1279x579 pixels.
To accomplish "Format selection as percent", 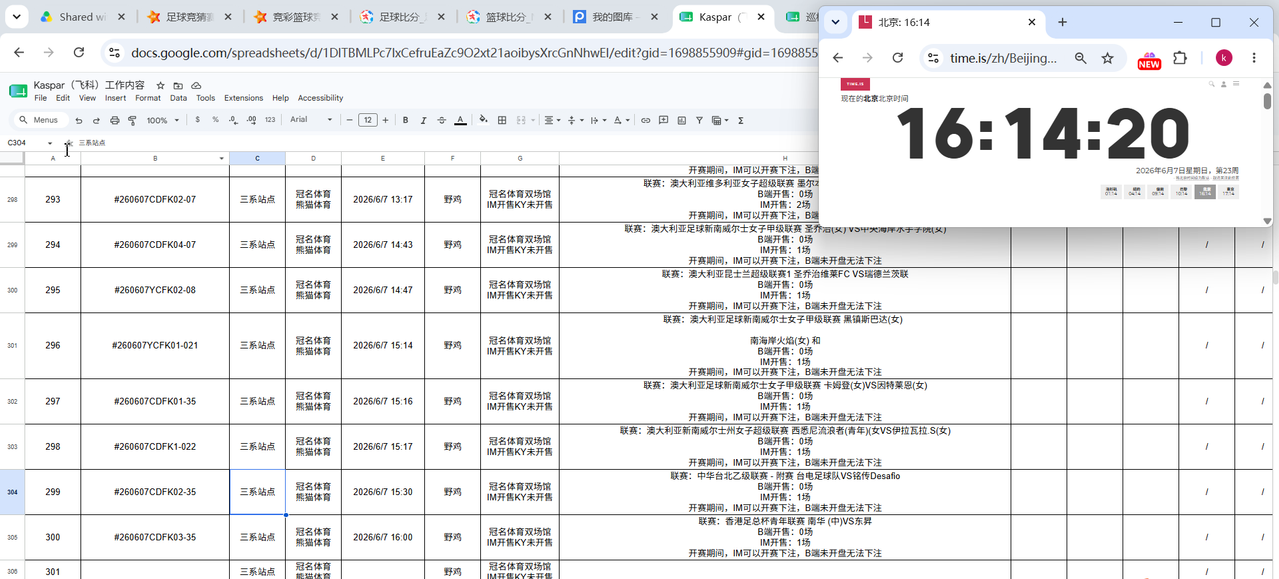I will click(215, 120).
